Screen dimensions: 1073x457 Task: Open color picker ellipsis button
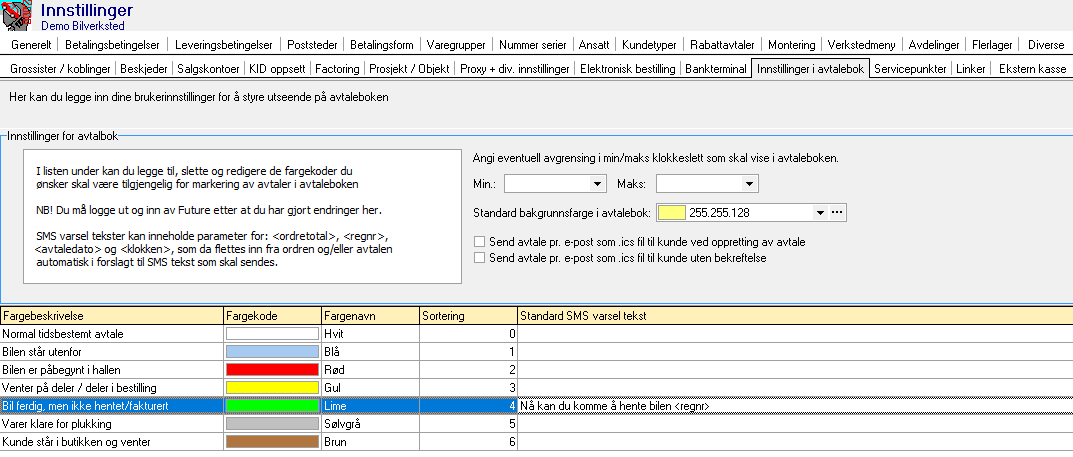click(838, 212)
